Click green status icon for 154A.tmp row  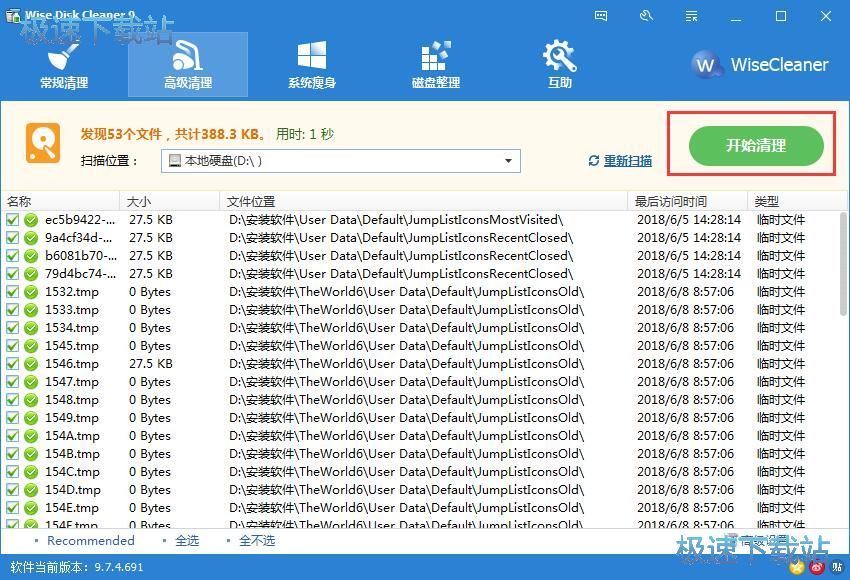31,436
